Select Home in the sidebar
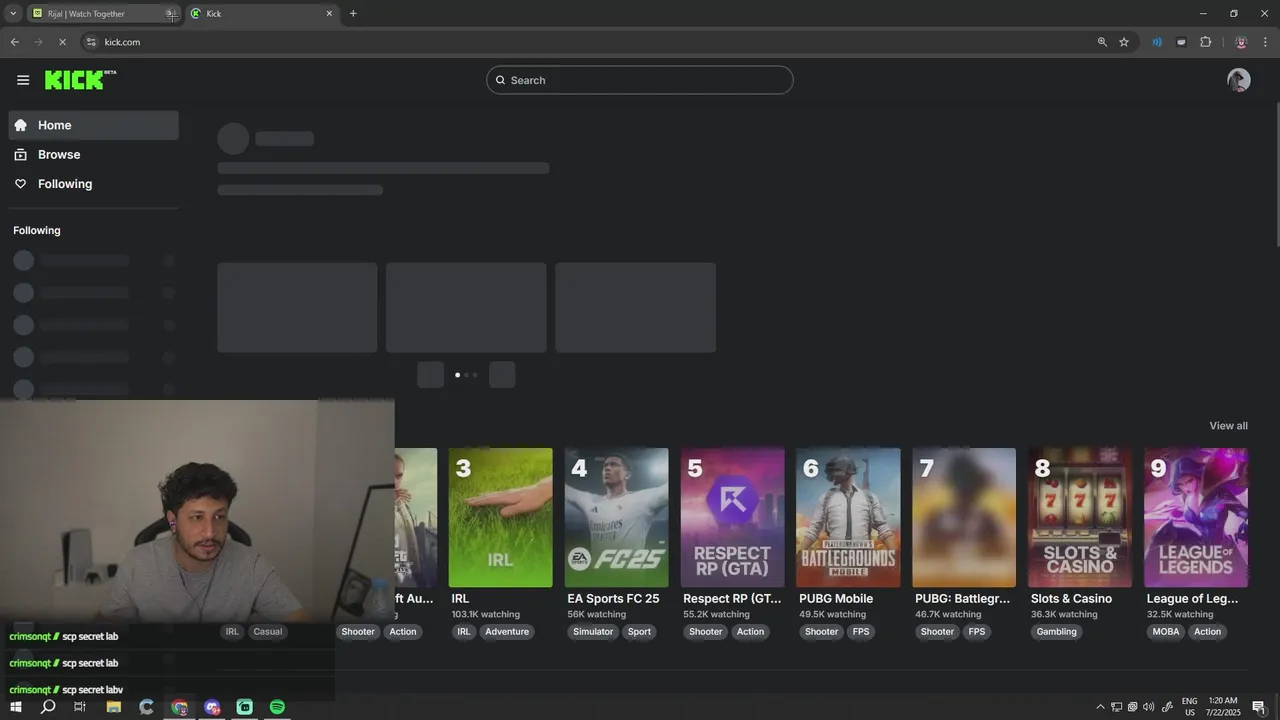The image size is (1280, 720). [x=94, y=125]
